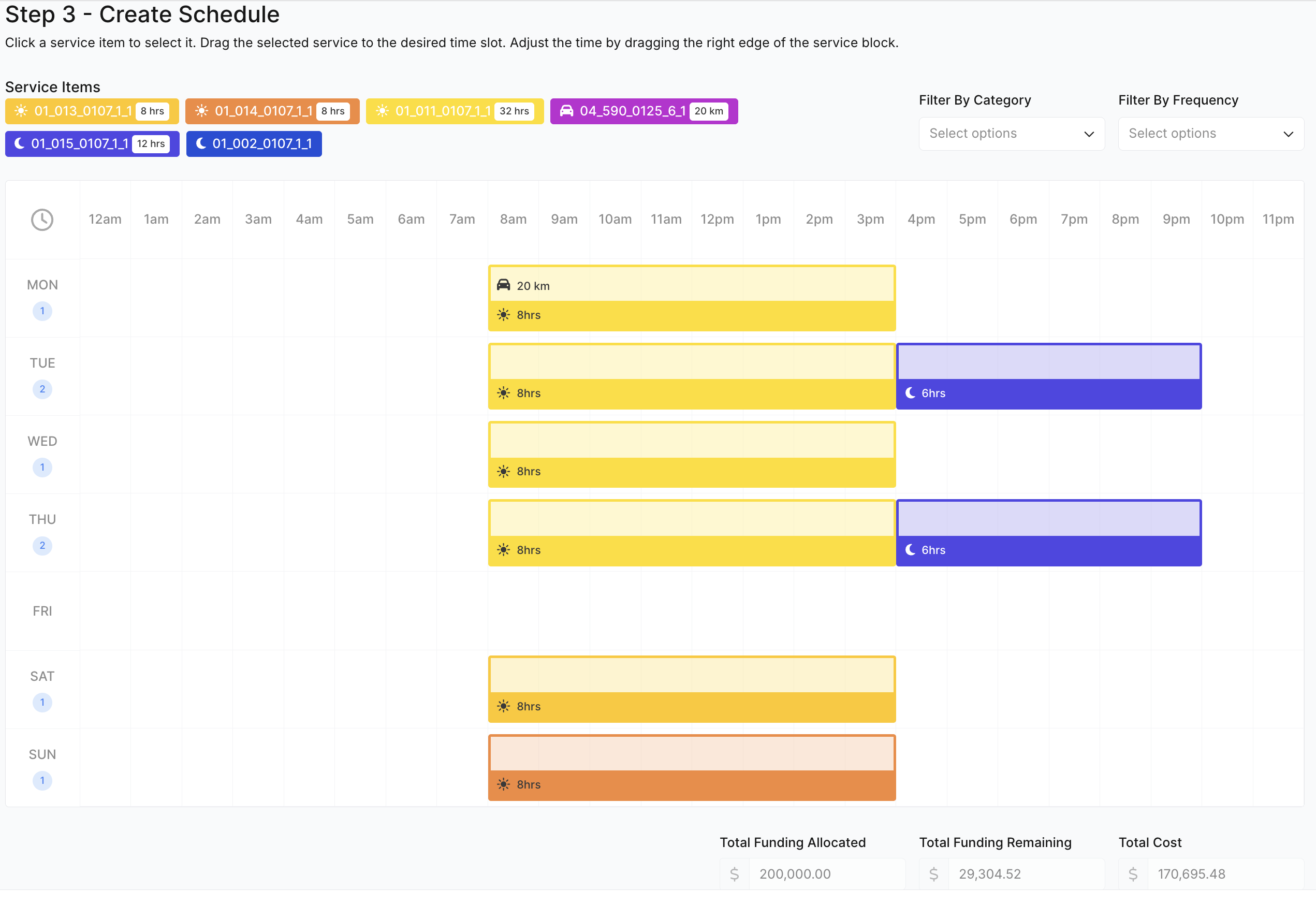The image size is (1316, 904).
Task: Click the 4pm column header
Action: click(922, 220)
